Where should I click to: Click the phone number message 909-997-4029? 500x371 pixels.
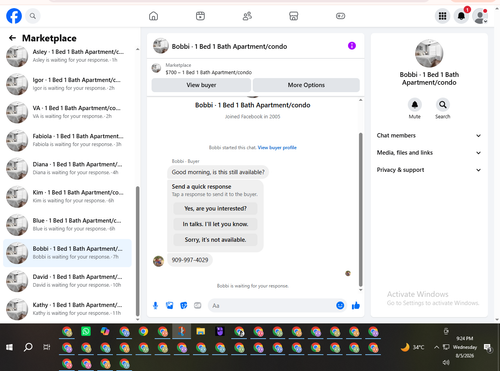190,260
